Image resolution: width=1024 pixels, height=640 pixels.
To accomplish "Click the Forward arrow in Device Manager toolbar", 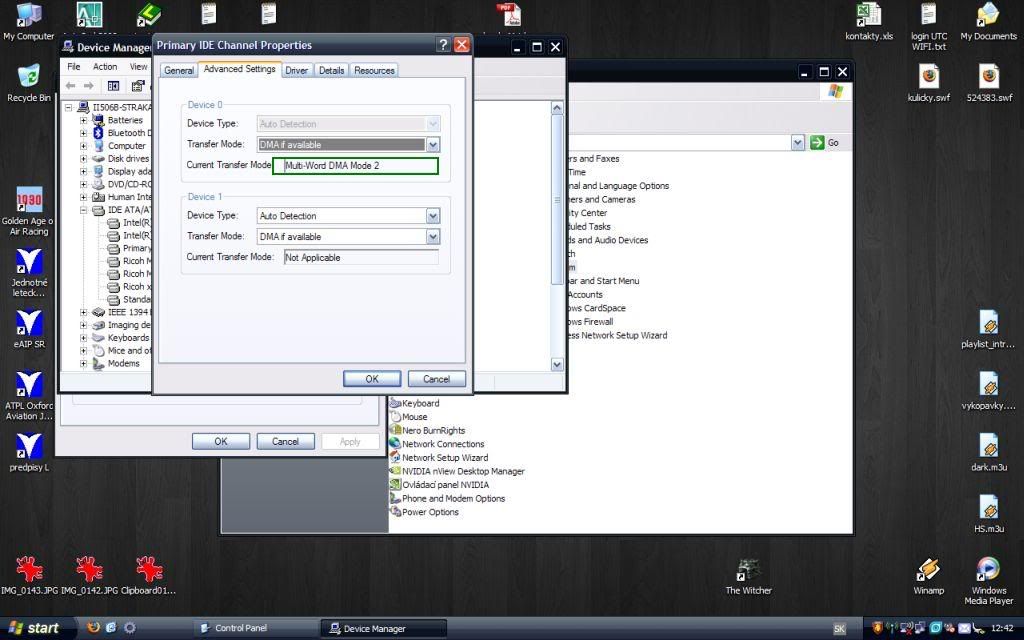I will 89,86.
